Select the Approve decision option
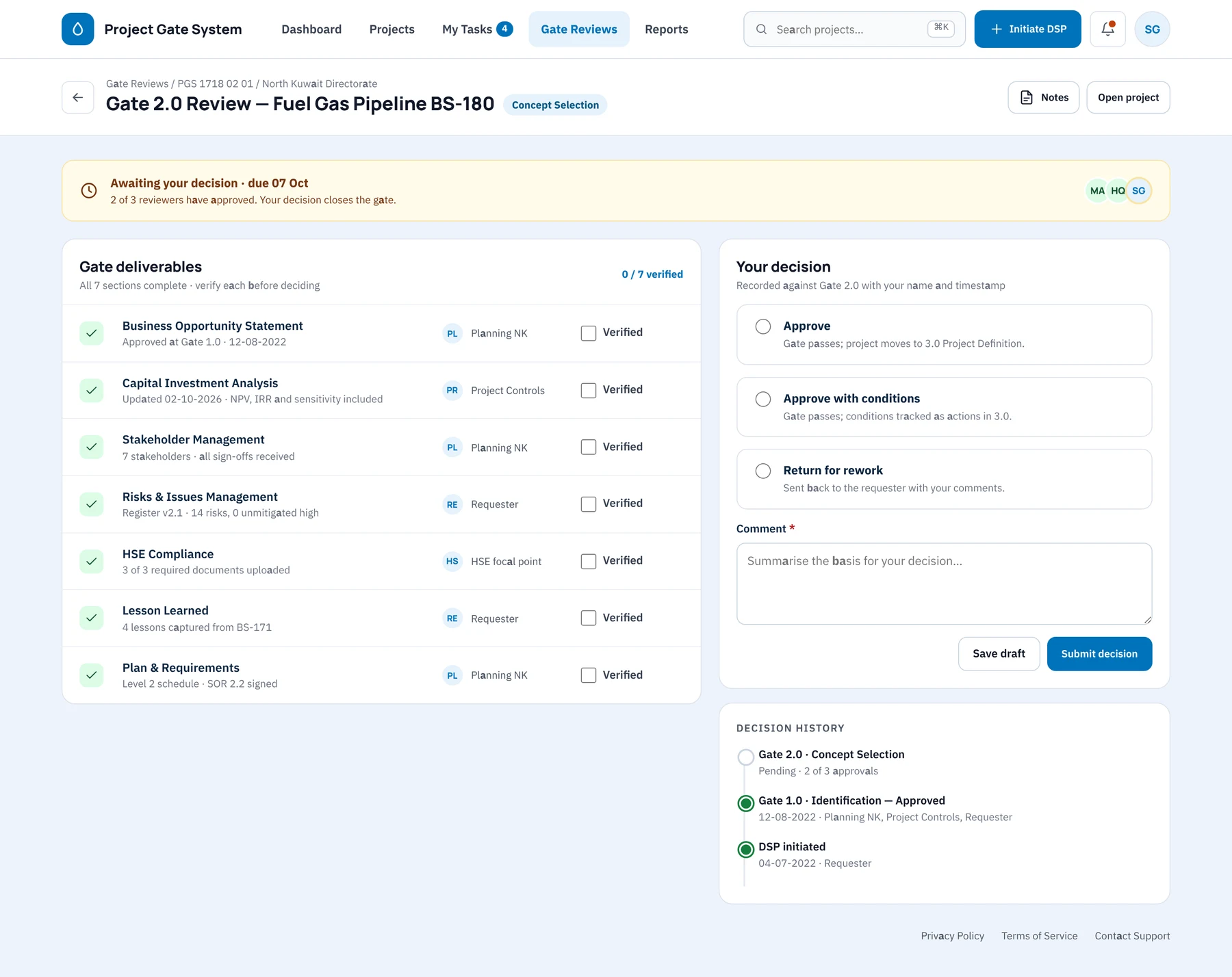1232x977 pixels. (944, 335)
